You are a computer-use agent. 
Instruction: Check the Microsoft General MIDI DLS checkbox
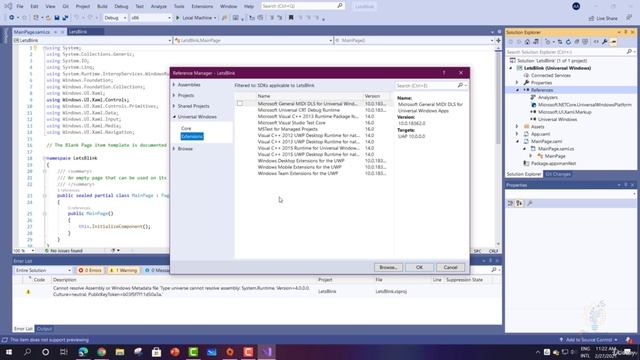point(240,104)
